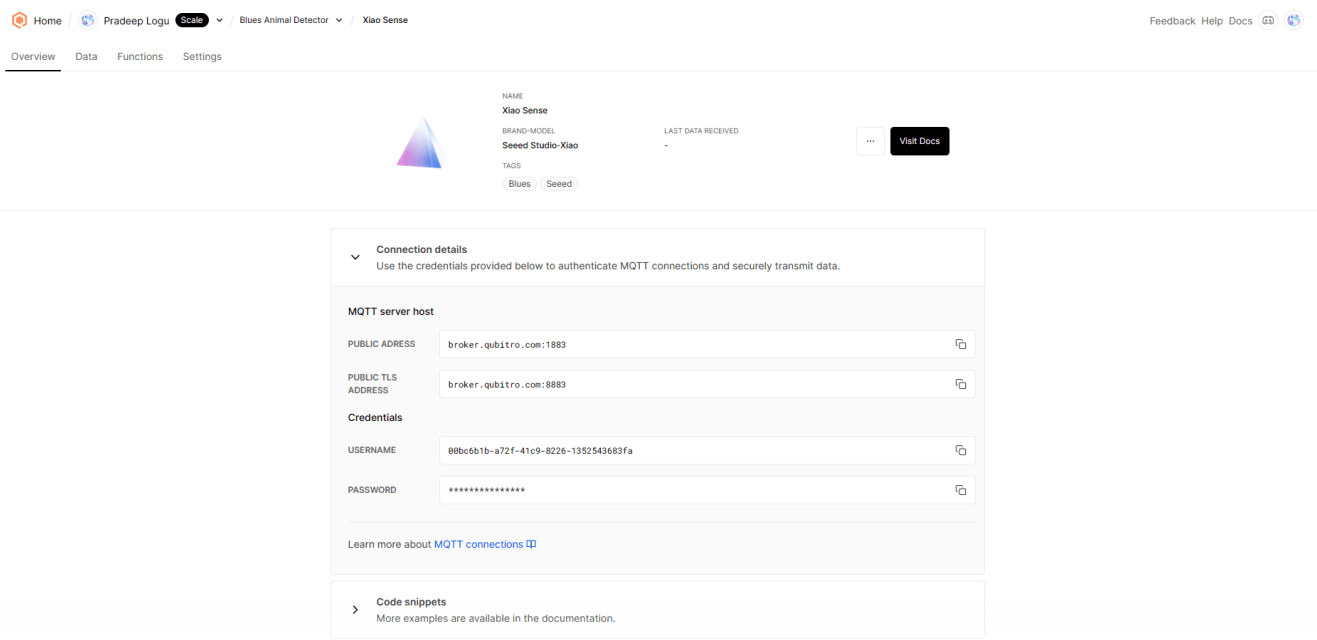Click the public TLS address field
1317x640 pixels.
pyautogui.click(x=707, y=384)
